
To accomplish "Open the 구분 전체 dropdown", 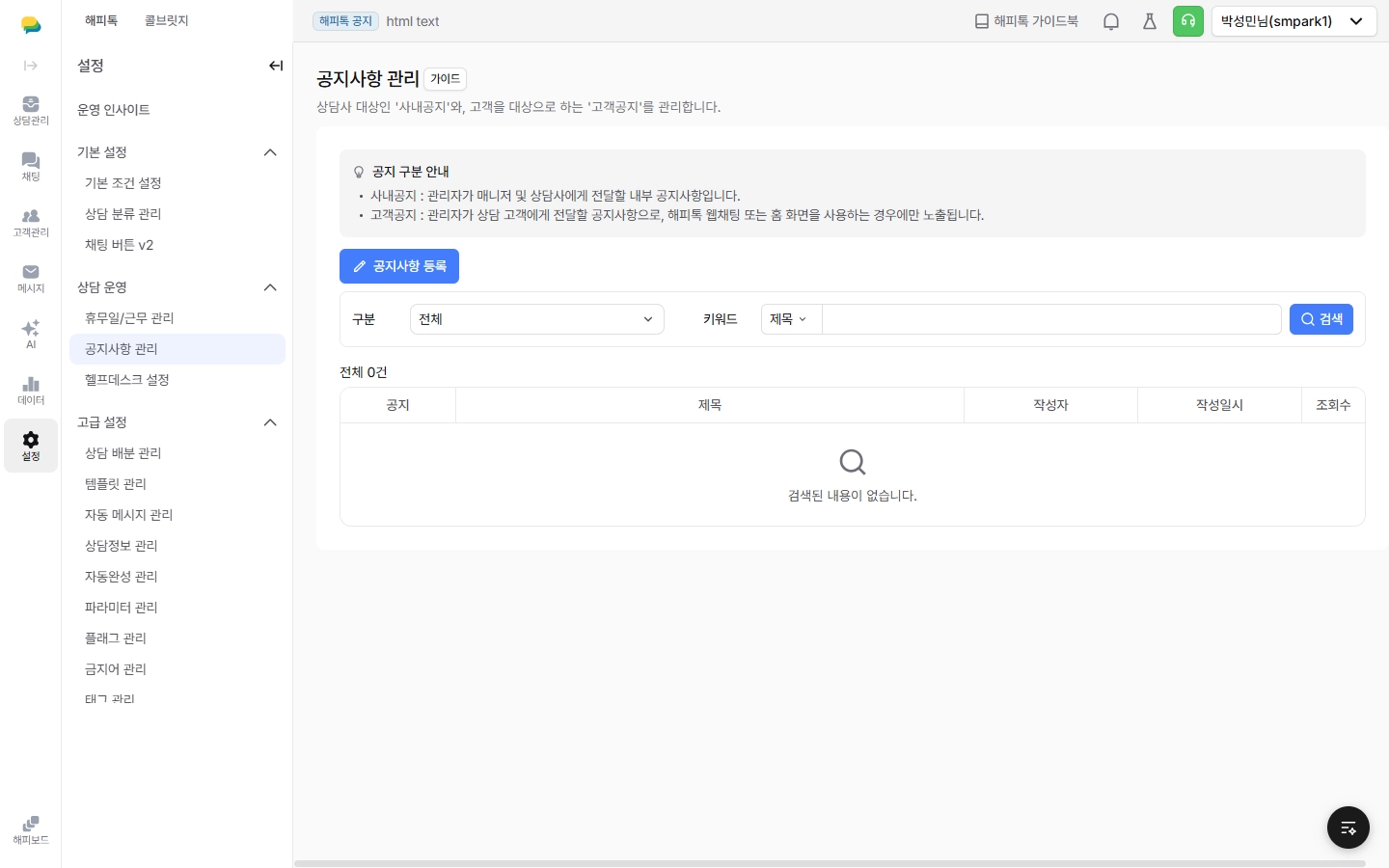I will click(537, 319).
